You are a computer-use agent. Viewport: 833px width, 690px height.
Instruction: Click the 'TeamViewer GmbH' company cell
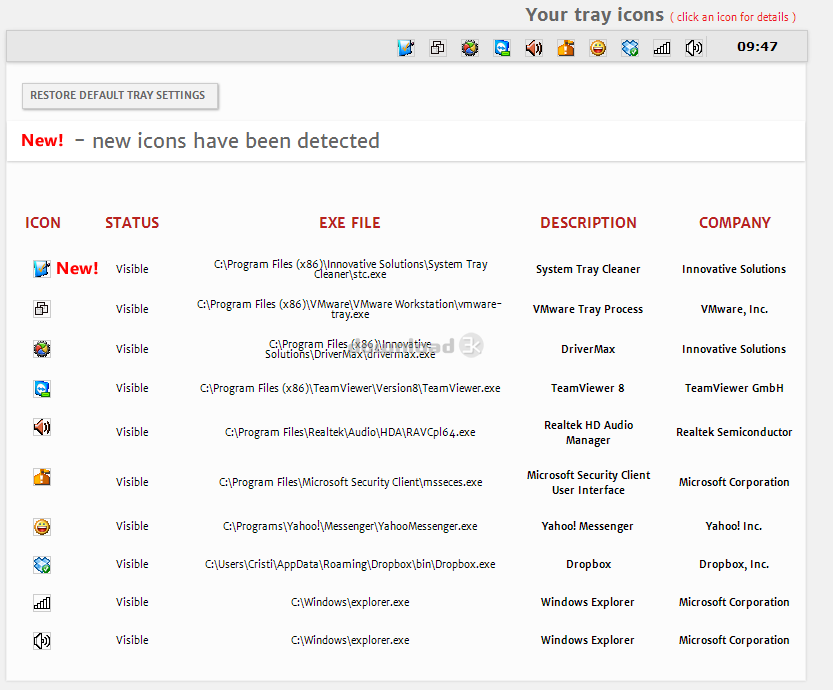tap(734, 388)
